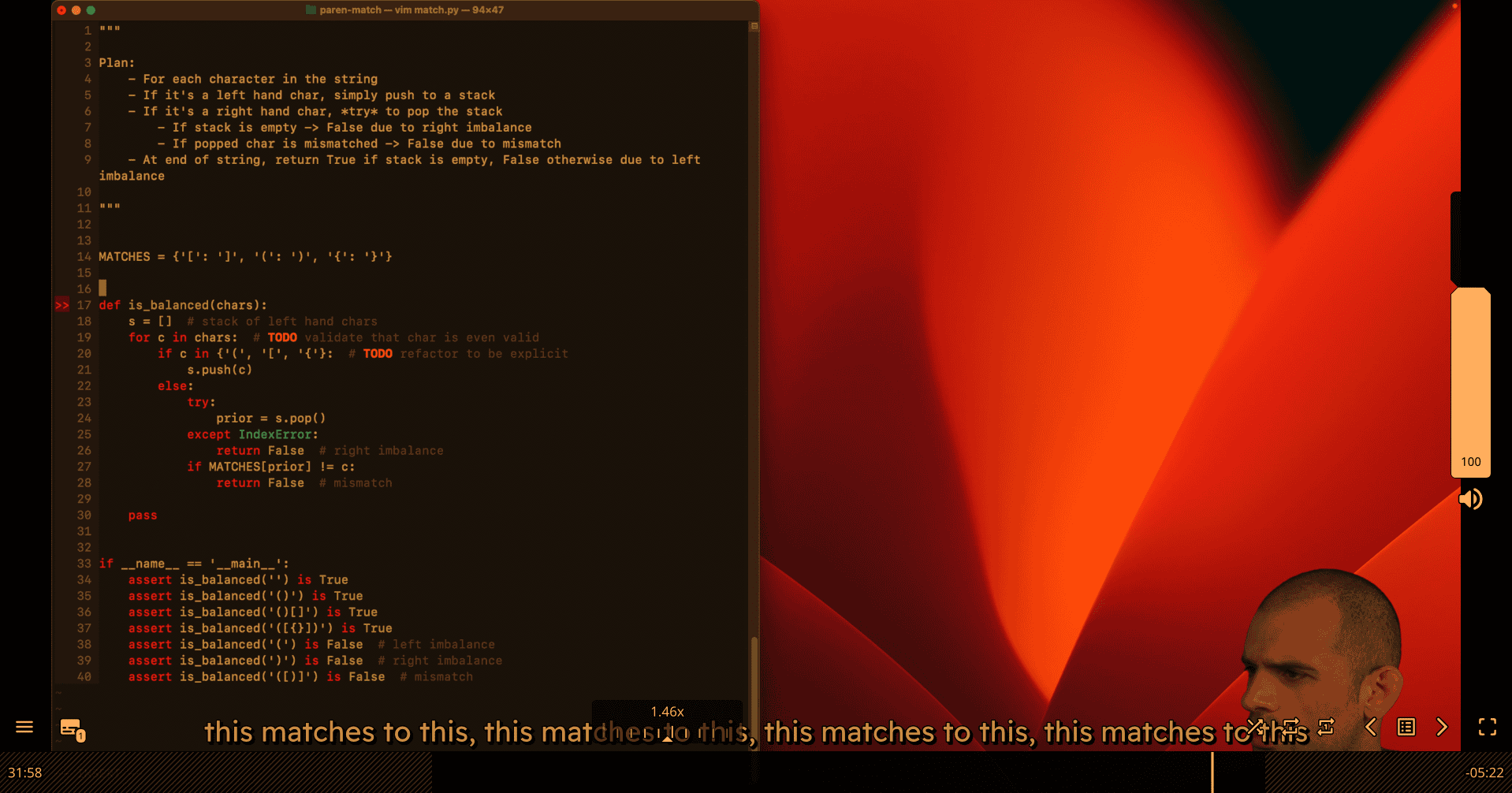The image size is (1512, 793).
Task: Click the terminal title 'paren-match — vim match.py'
Action: point(404,10)
